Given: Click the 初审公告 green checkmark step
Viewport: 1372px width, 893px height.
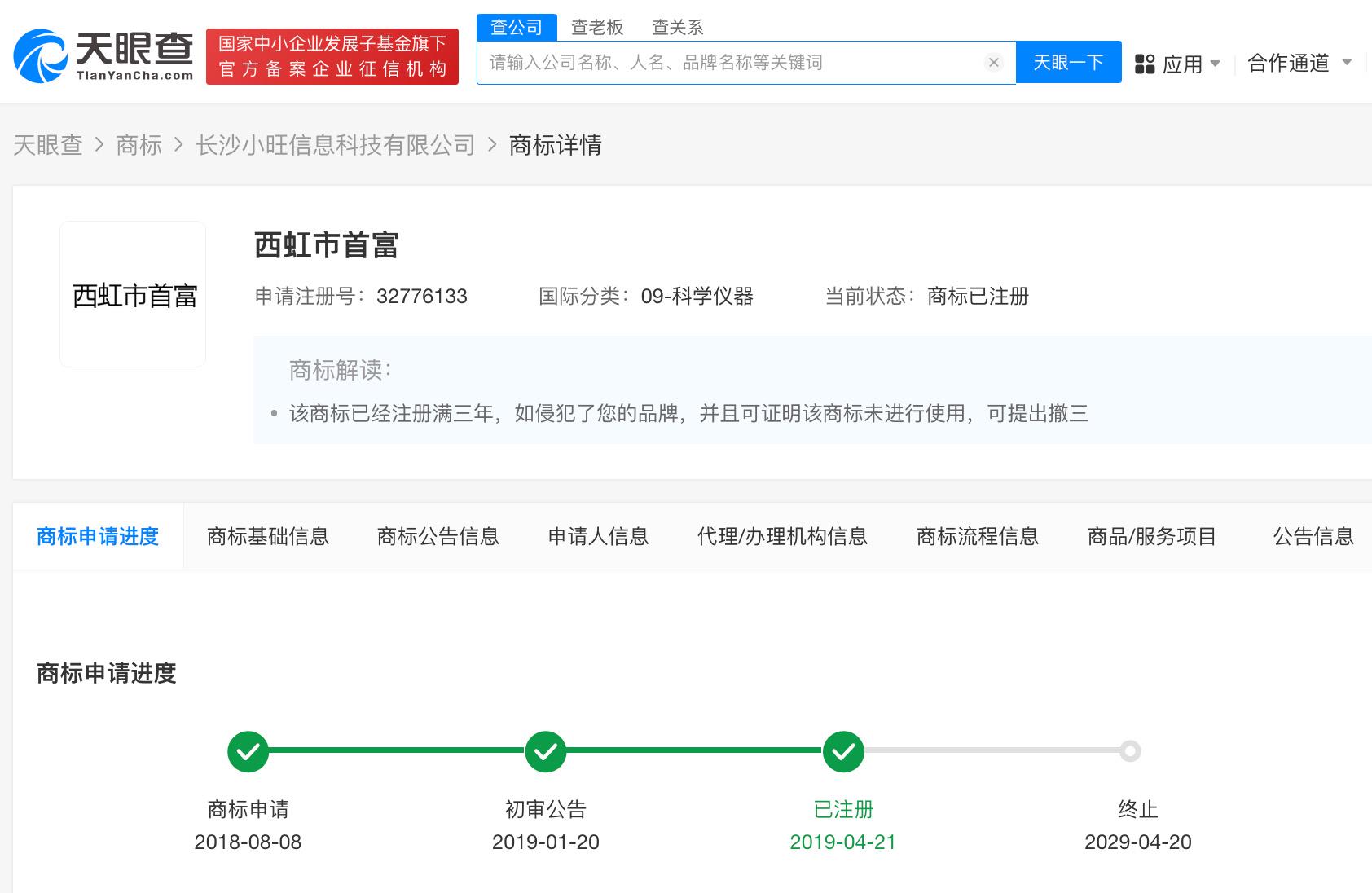Looking at the screenshot, I should pos(546,751).
